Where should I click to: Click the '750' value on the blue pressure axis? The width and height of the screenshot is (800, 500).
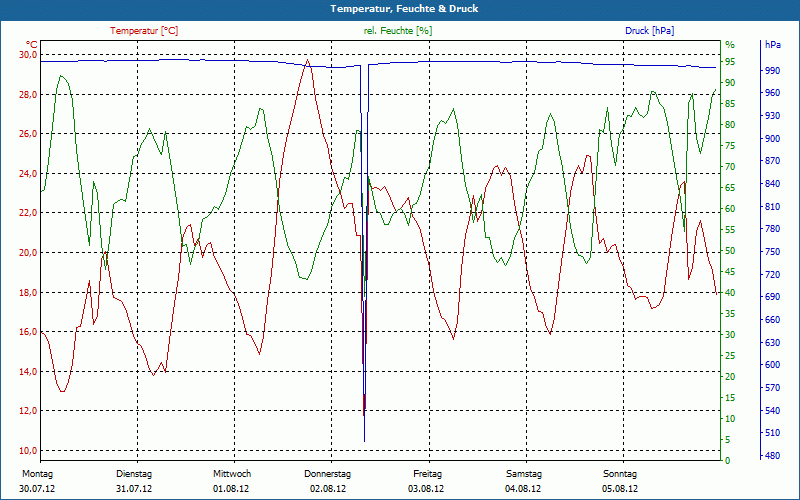tap(772, 252)
